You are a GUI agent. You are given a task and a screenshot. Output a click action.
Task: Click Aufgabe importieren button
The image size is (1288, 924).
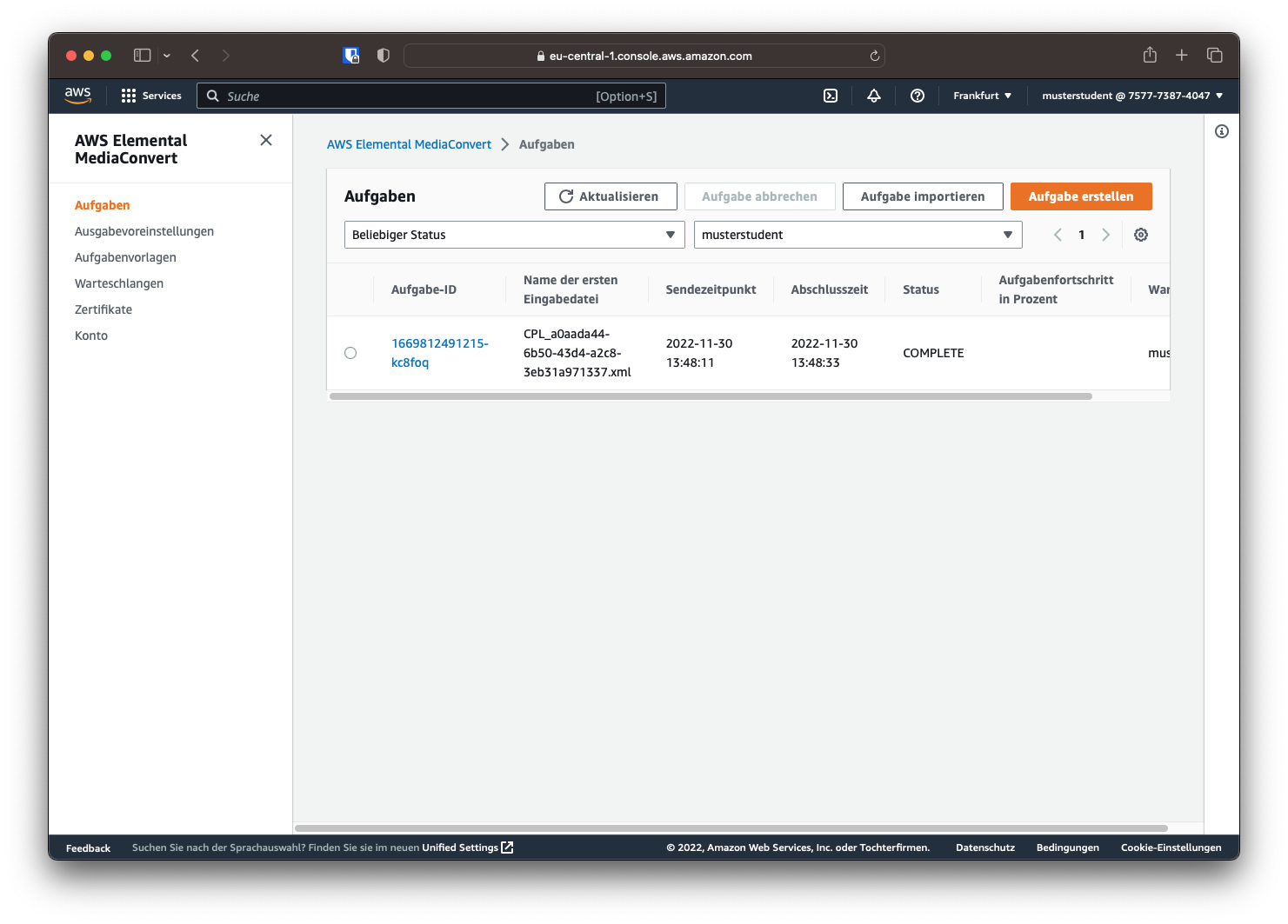point(923,196)
